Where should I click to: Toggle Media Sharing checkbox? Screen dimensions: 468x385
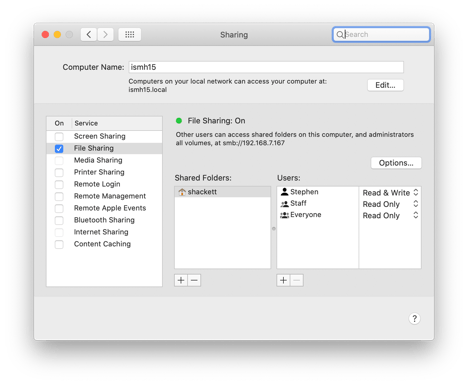point(59,160)
